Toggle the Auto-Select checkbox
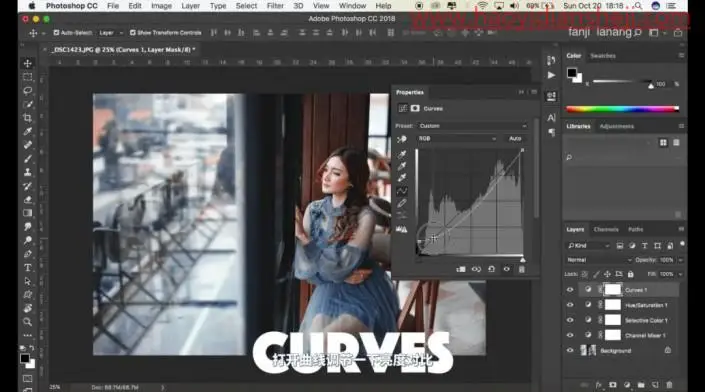 point(56,32)
